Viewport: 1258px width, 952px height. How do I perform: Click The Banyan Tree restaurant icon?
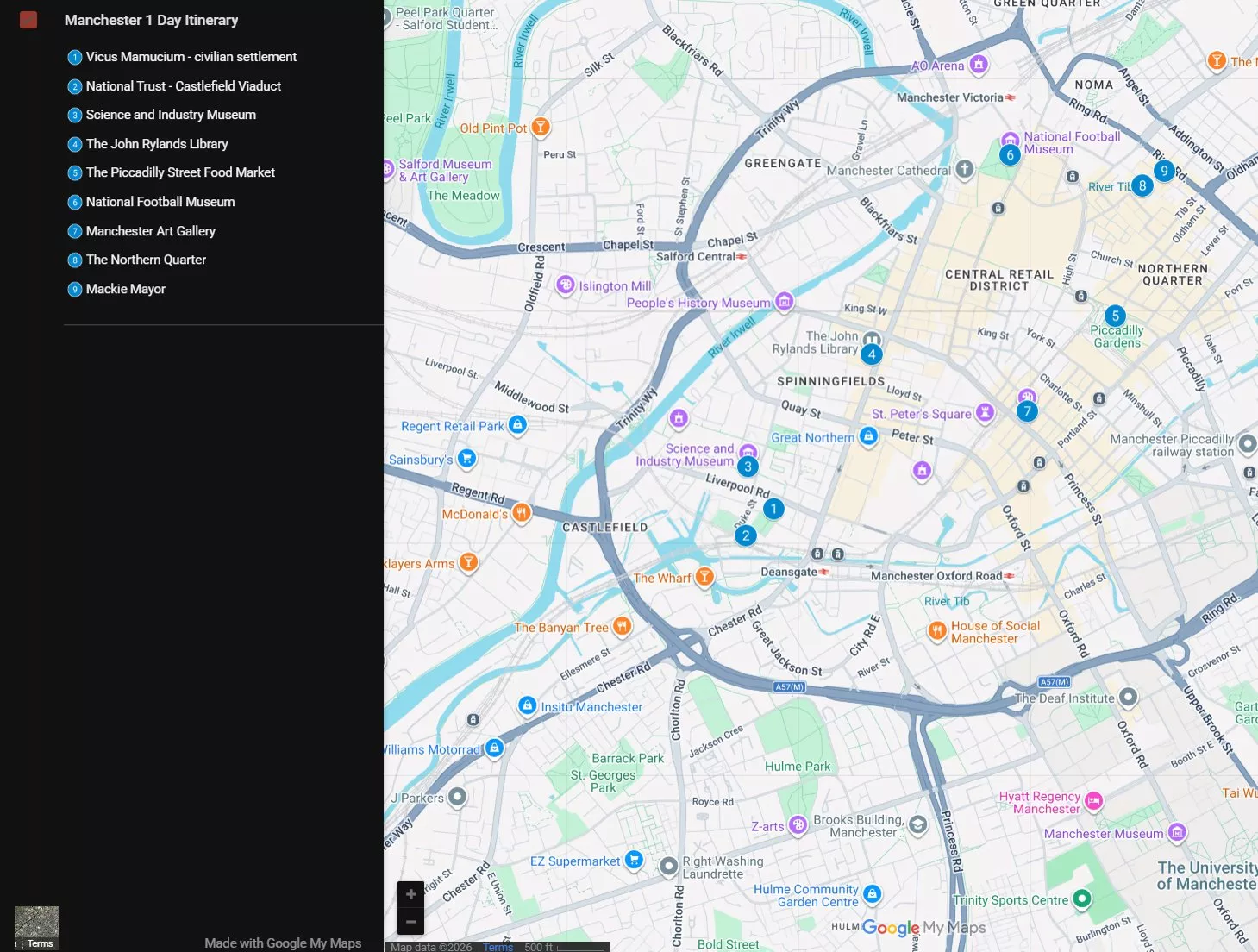[622, 626]
